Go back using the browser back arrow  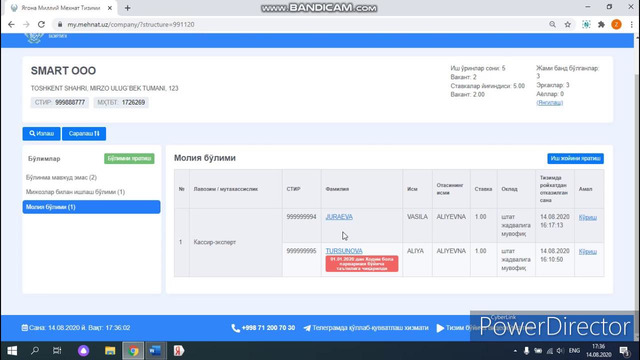tap(11, 24)
